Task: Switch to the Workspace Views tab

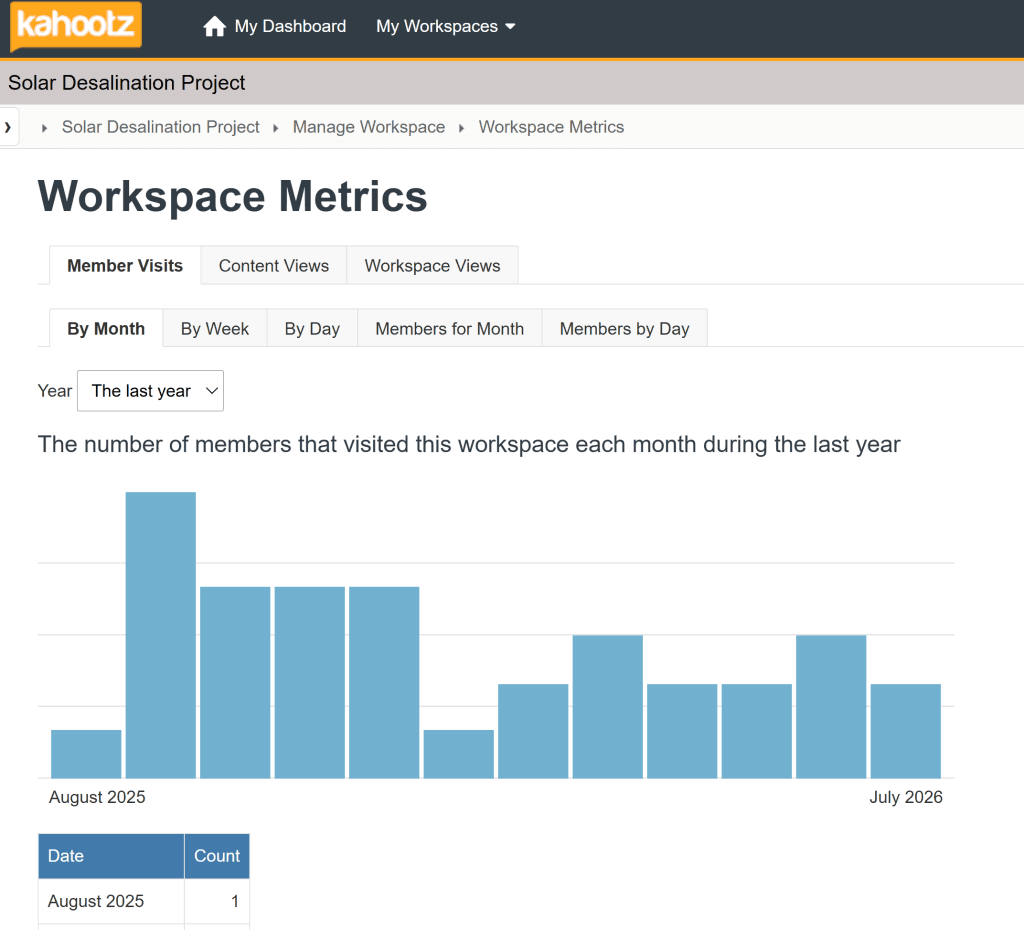Action: 432,266
